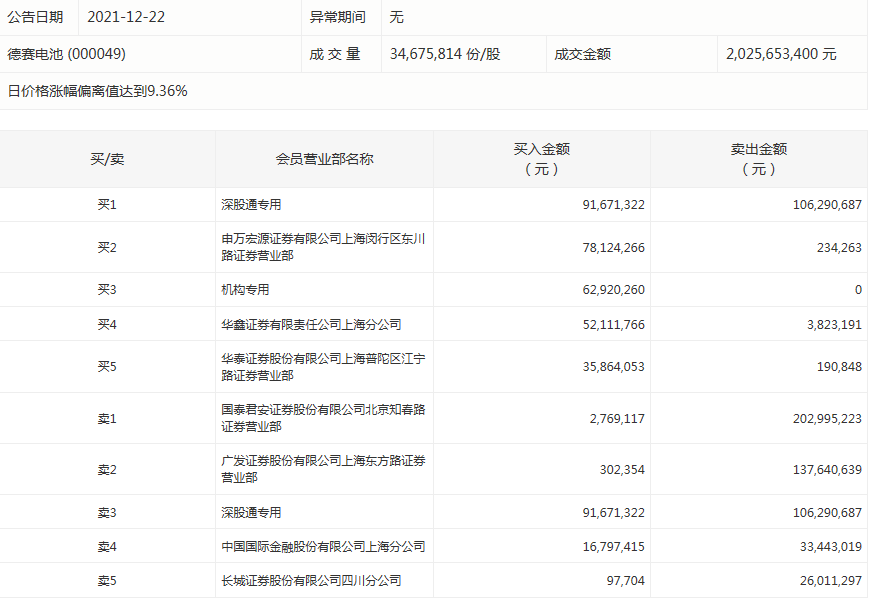
Task: Open 国泰君安证券 北京知春路 branch
Action: coord(323,418)
